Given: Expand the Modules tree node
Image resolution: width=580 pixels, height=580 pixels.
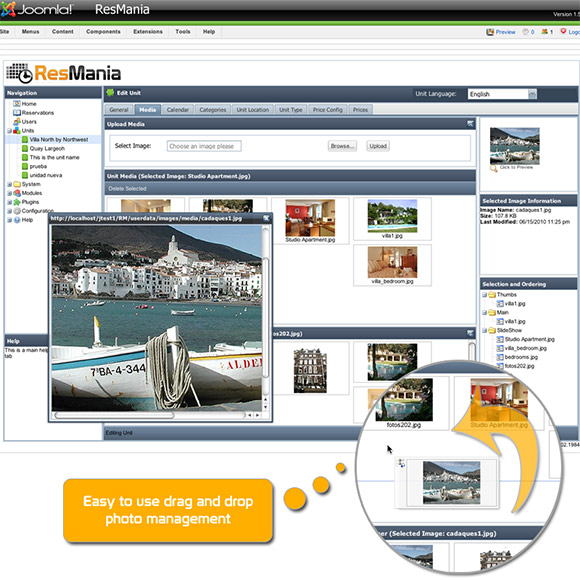Looking at the screenshot, I should click(9, 193).
